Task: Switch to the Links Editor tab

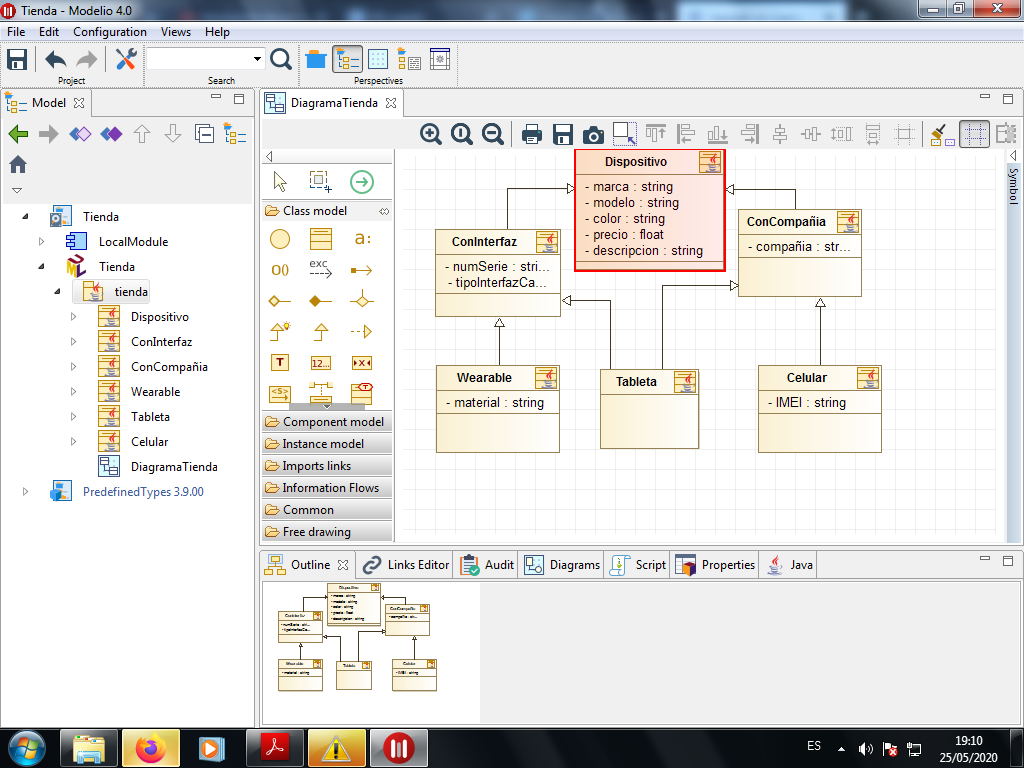Action: [x=406, y=565]
